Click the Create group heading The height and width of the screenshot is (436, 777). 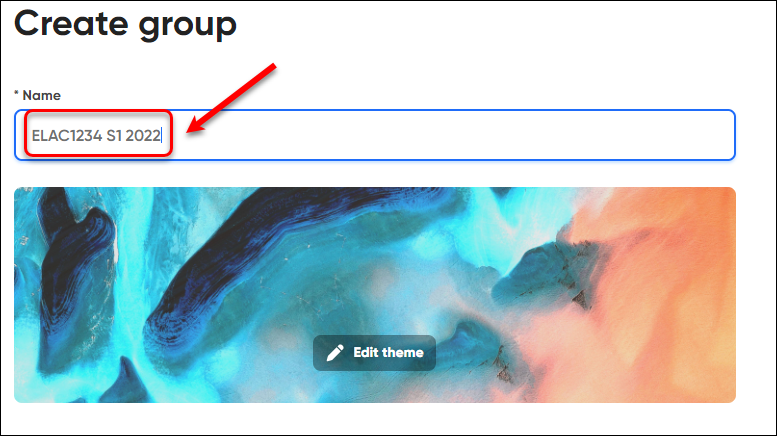[125, 24]
